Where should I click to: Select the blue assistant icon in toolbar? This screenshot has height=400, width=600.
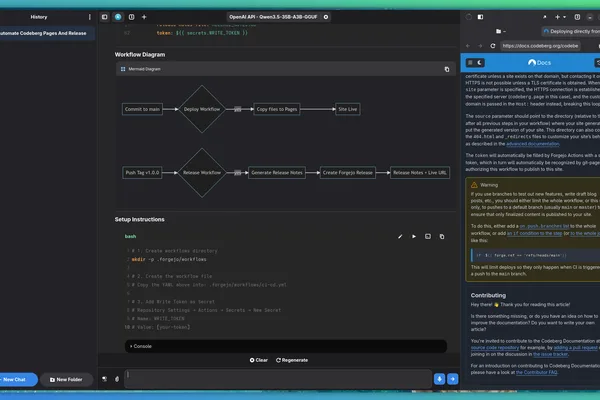pyautogui.click(x=118, y=17)
